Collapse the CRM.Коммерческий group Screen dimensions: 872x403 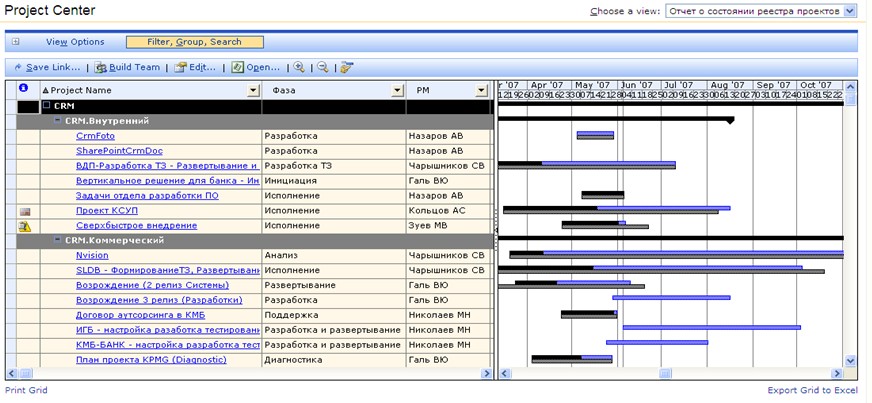pyautogui.click(x=58, y=240)
